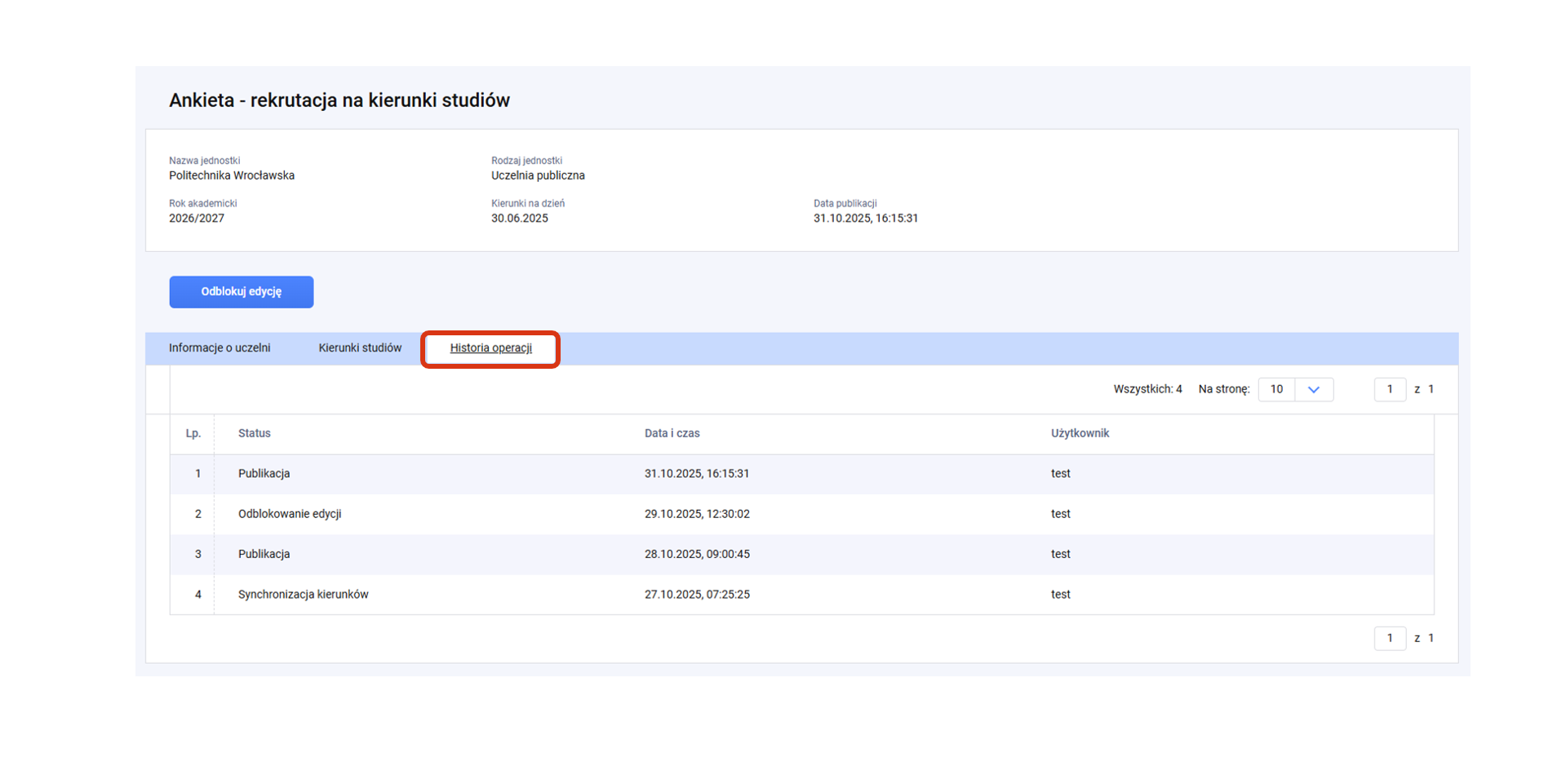Click the page title Ankieta heading
Image resolution: width=1566 pixels, height=784 pixels.
coord(339,100)
